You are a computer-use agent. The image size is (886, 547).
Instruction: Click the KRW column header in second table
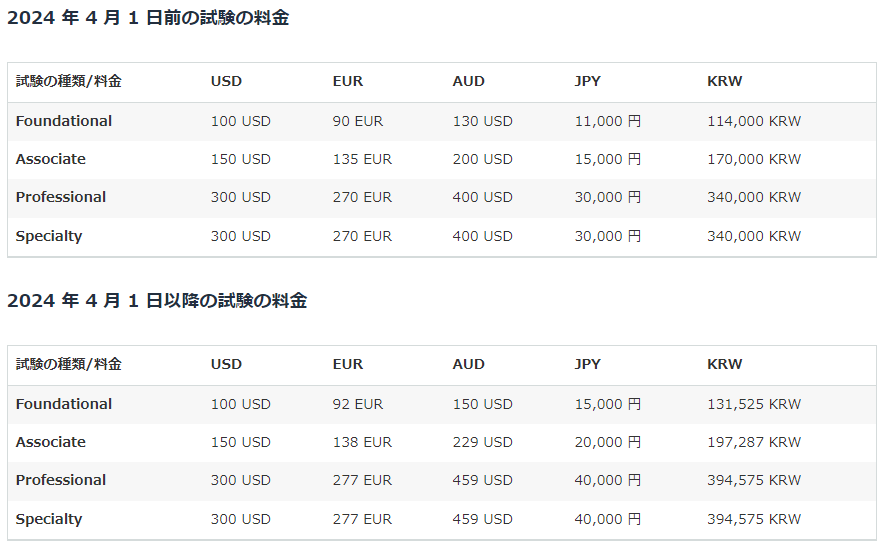(725, 365)
